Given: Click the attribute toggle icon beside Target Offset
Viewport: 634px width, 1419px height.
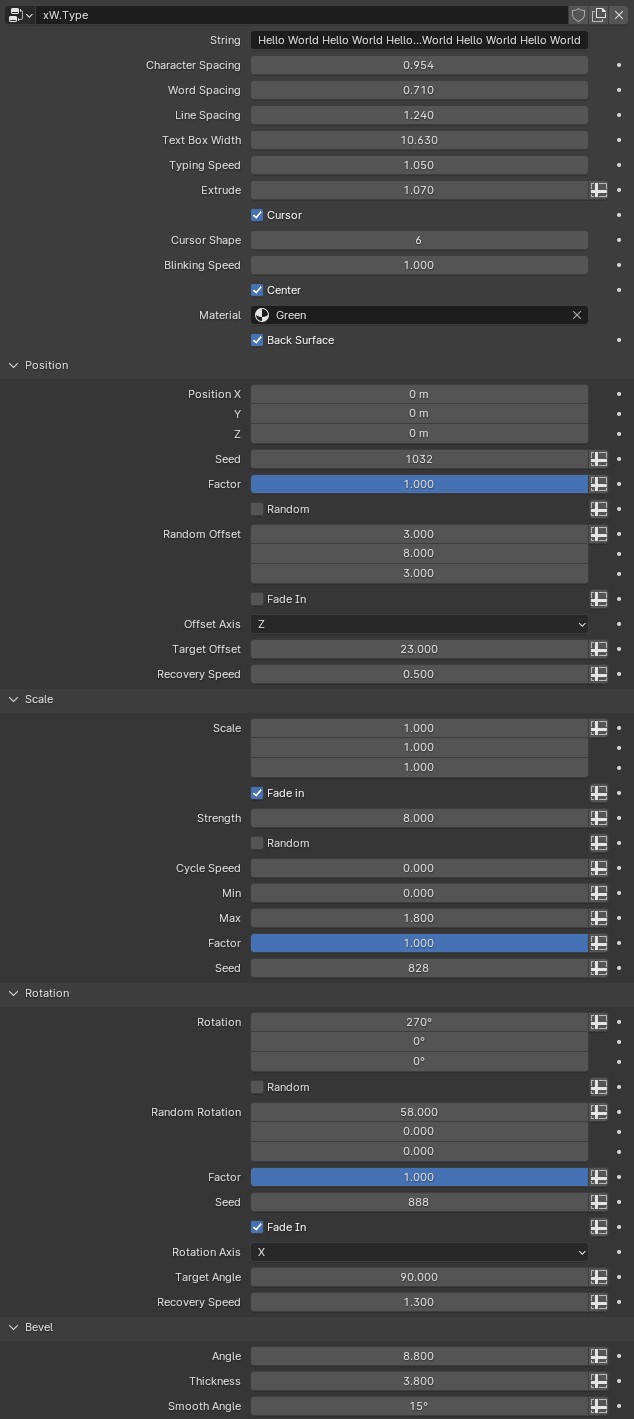Looking at the screenshot, I should tap(599, 649).
